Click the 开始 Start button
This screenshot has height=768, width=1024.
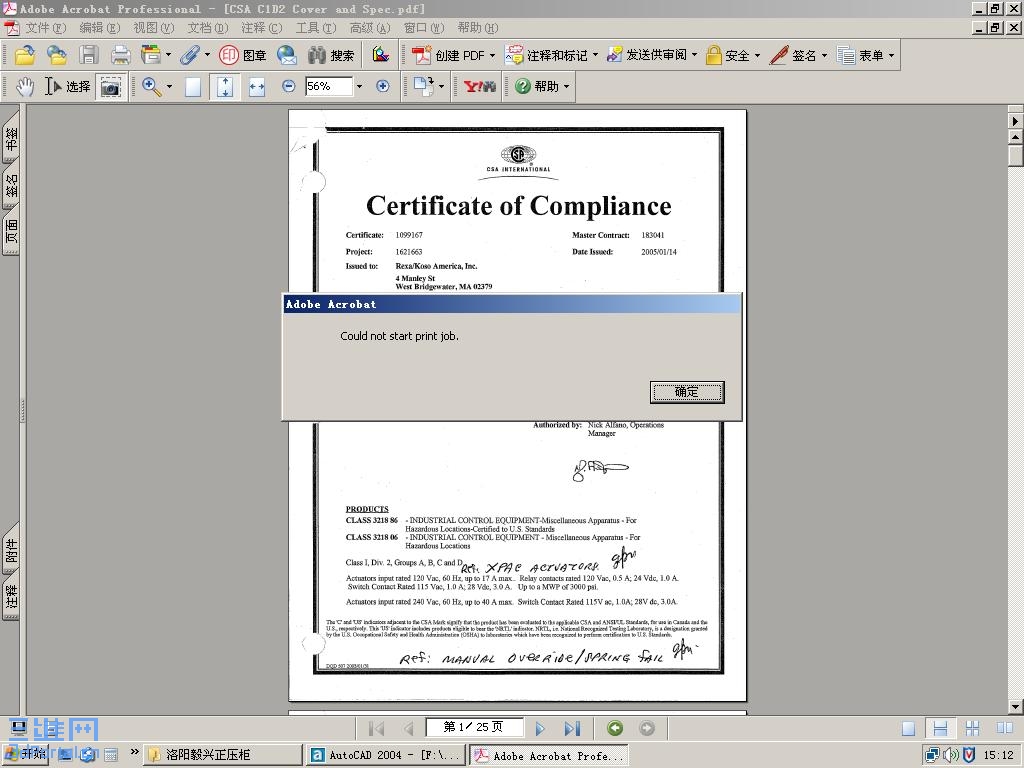(x=26, y=754)
